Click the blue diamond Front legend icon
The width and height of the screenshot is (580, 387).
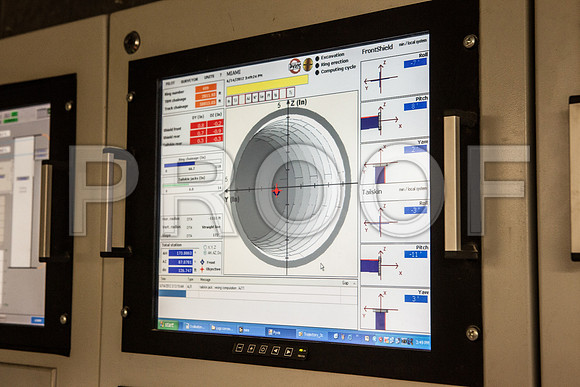point(202,262)
